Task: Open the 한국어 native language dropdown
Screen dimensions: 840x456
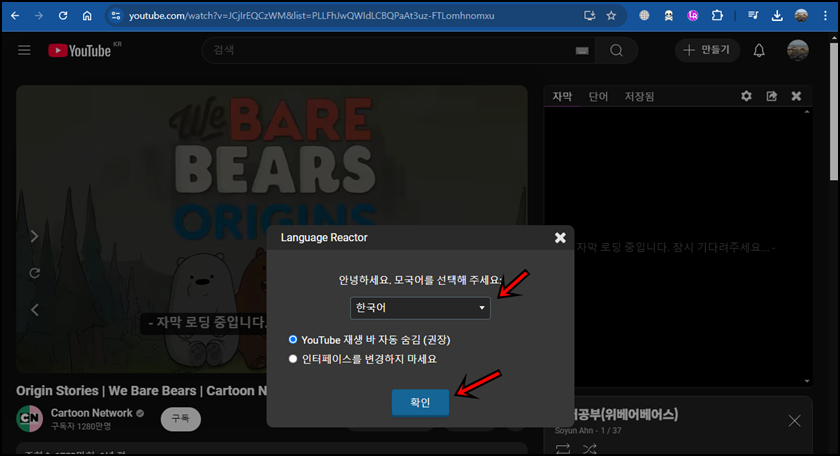Action: click(x=420, y=308)
